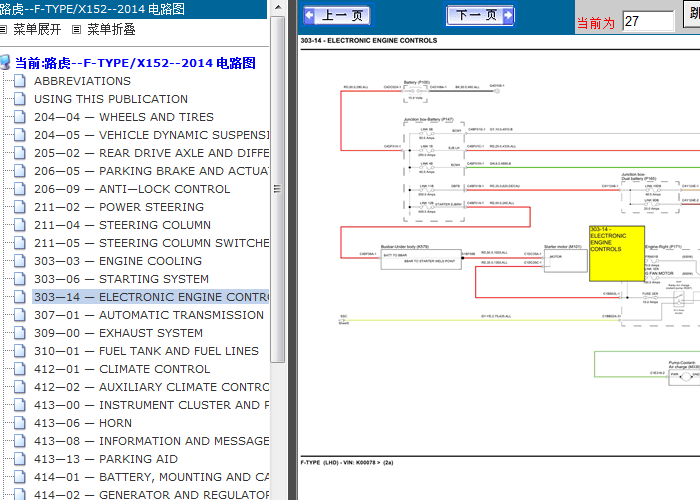Viewport: 700px width, 500px height.
Task: Click page icon beside 303-14 ELECTRONIC ENGINE CONTROLS
Action: pyautogui.click(x=20, y=297)
